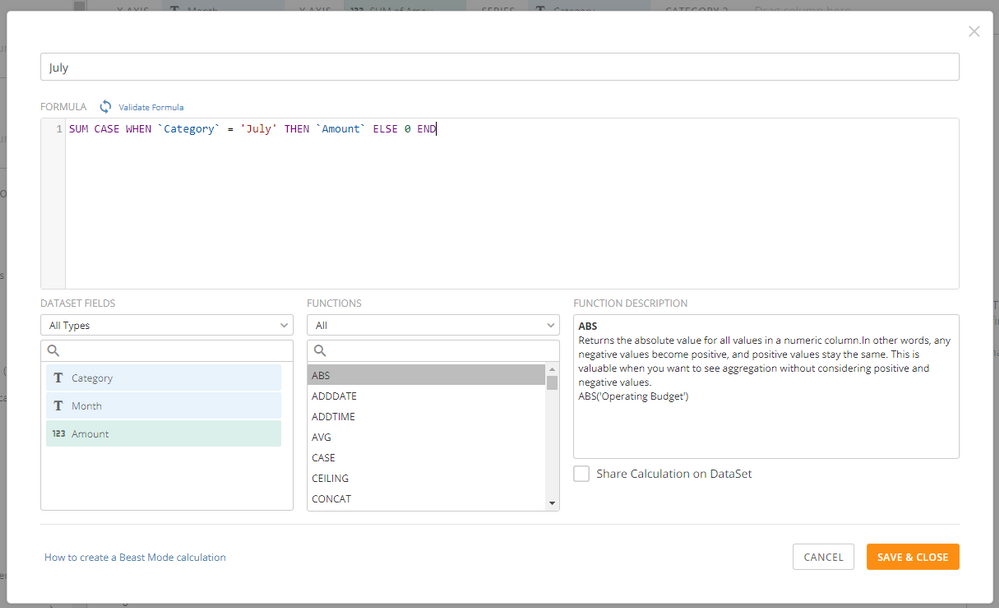This screenshot has width=999, height=608.
Task: Click the functions list scroll up arrow
Action: click(552, 369)
